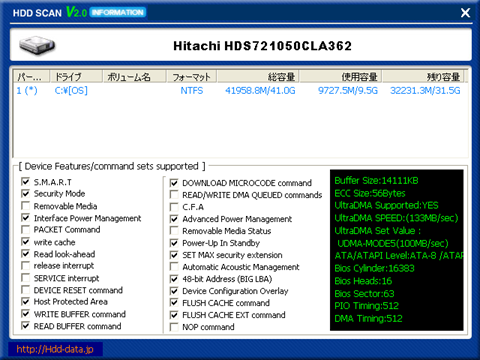Viewport: 480px width, 360px height.
Task: Toggle the Security Mode checkbox
Action: coord(25,194)
